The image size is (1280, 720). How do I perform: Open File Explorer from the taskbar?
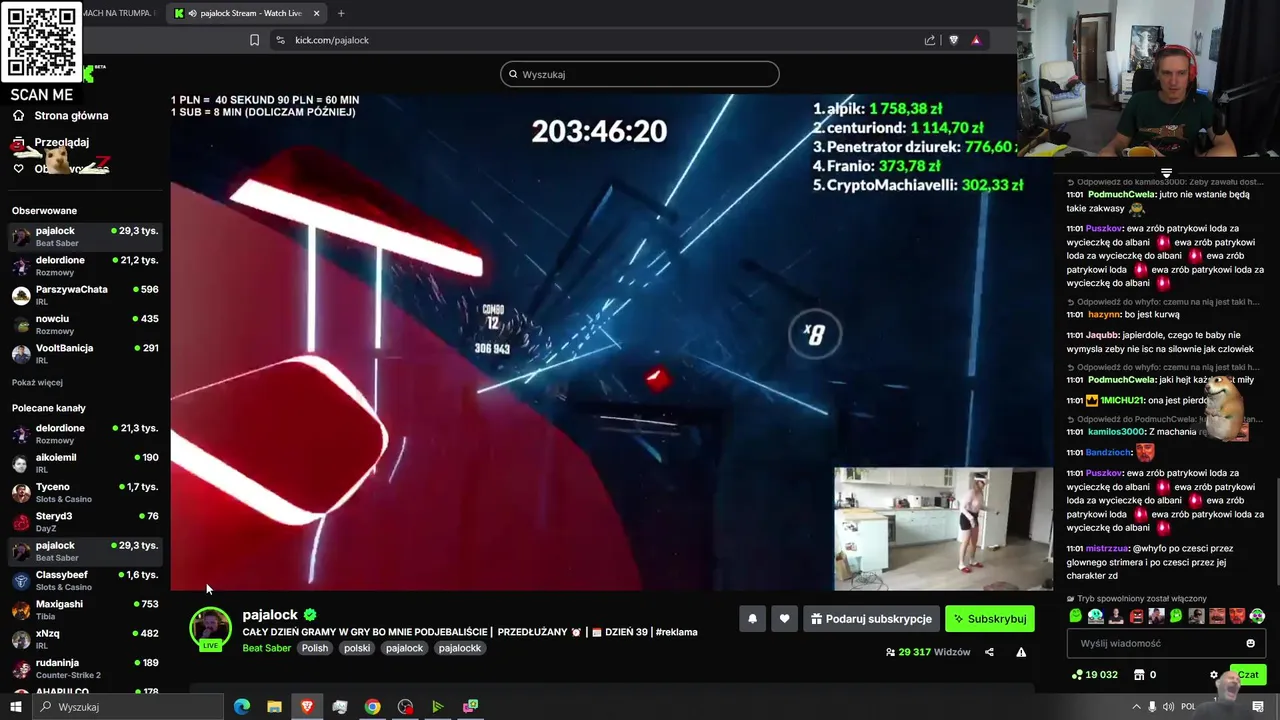(274, 707)
